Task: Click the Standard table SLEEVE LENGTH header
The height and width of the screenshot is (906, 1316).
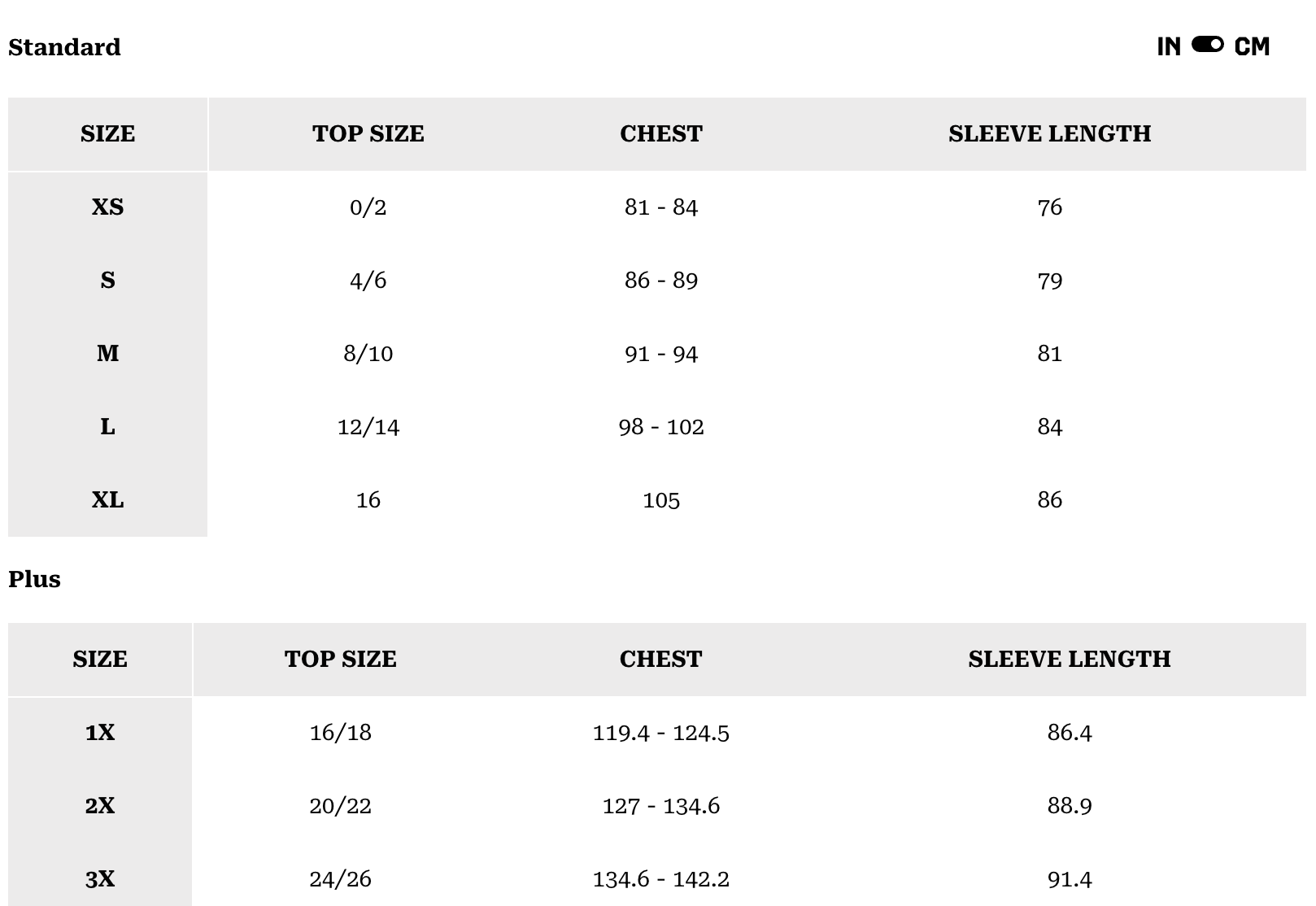Action: [x=1049, y=134]
